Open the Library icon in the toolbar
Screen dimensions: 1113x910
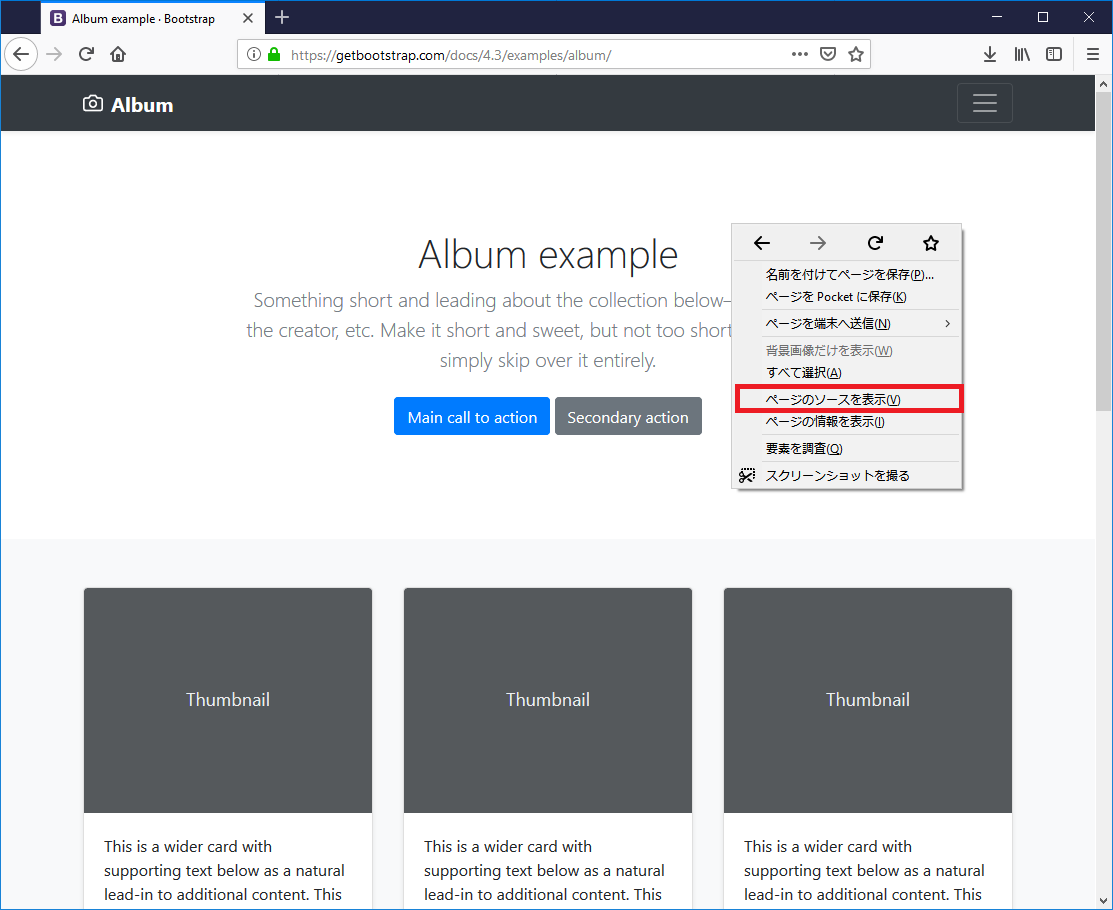(1021, 54)
